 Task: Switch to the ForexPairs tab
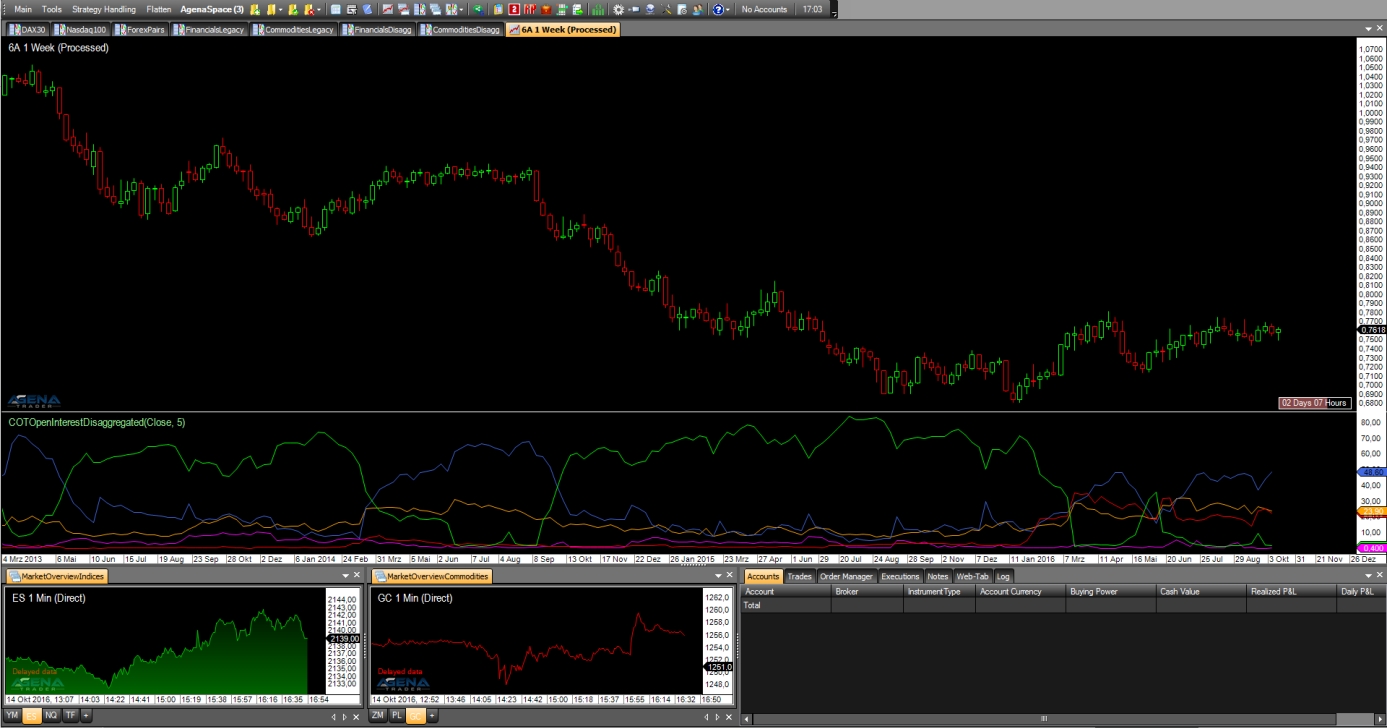pos(140,30)
